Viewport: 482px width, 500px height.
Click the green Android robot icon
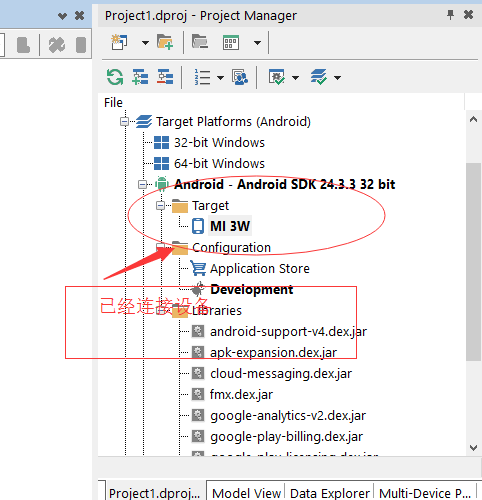pos(162,184)
